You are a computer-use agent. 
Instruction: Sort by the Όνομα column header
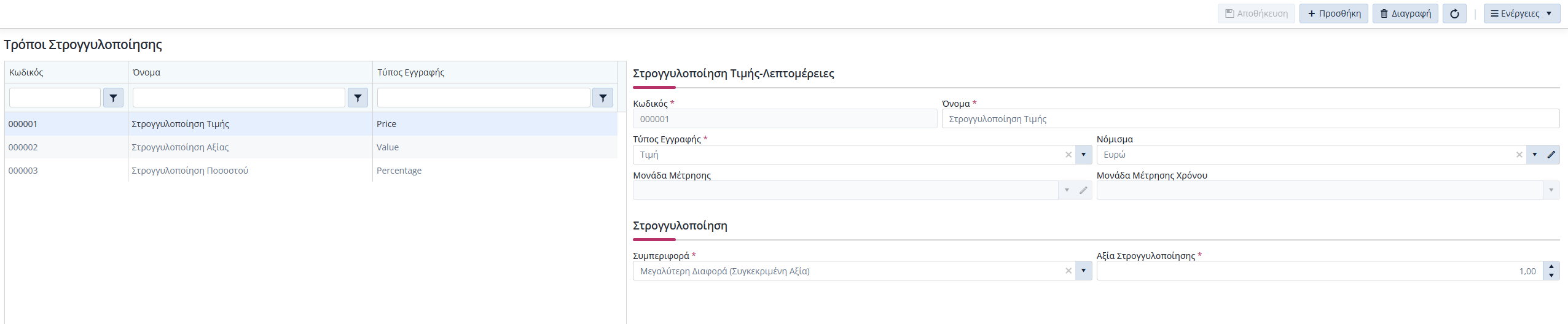click(x=250, y=72)
